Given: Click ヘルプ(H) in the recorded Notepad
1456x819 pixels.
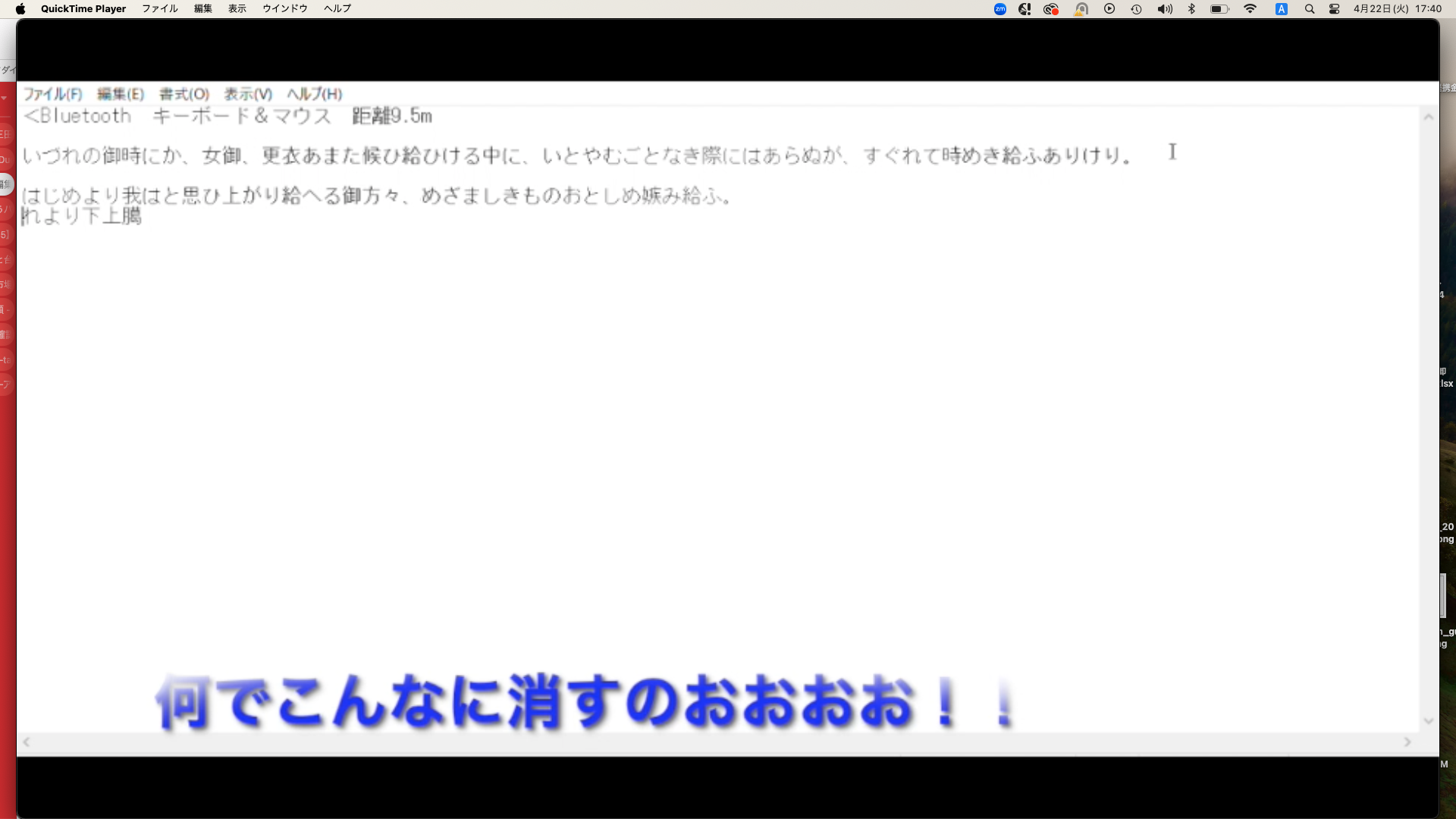Looking at the screenshot, I should pyautogui.click(x=315, y=94).
